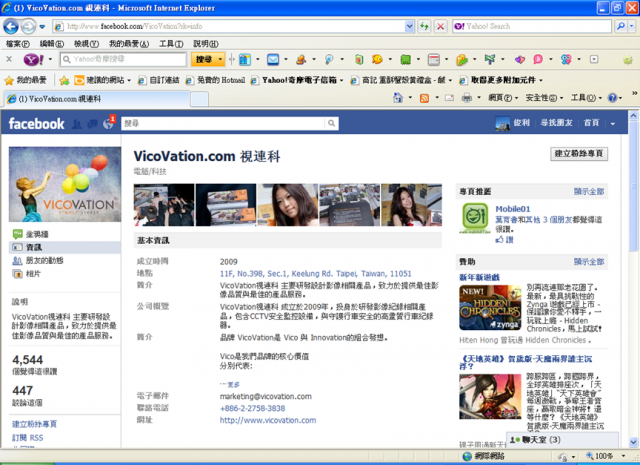Image resolution: width=640 pixels, height=465 pixels.
Task: Open the 聊天室 (3) chat bar
Action: pyautogui.click(x=562, y=440)
